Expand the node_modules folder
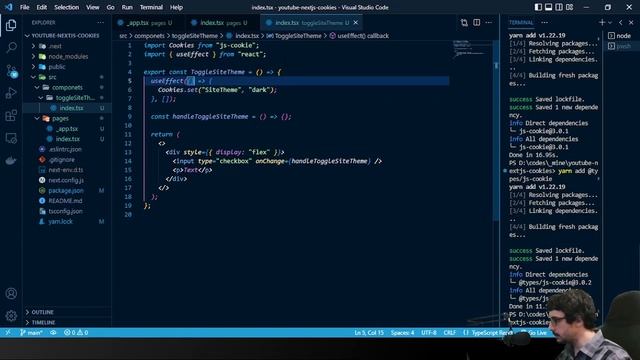Viewport: 640px width, 360px height. (x=68, y=56)
